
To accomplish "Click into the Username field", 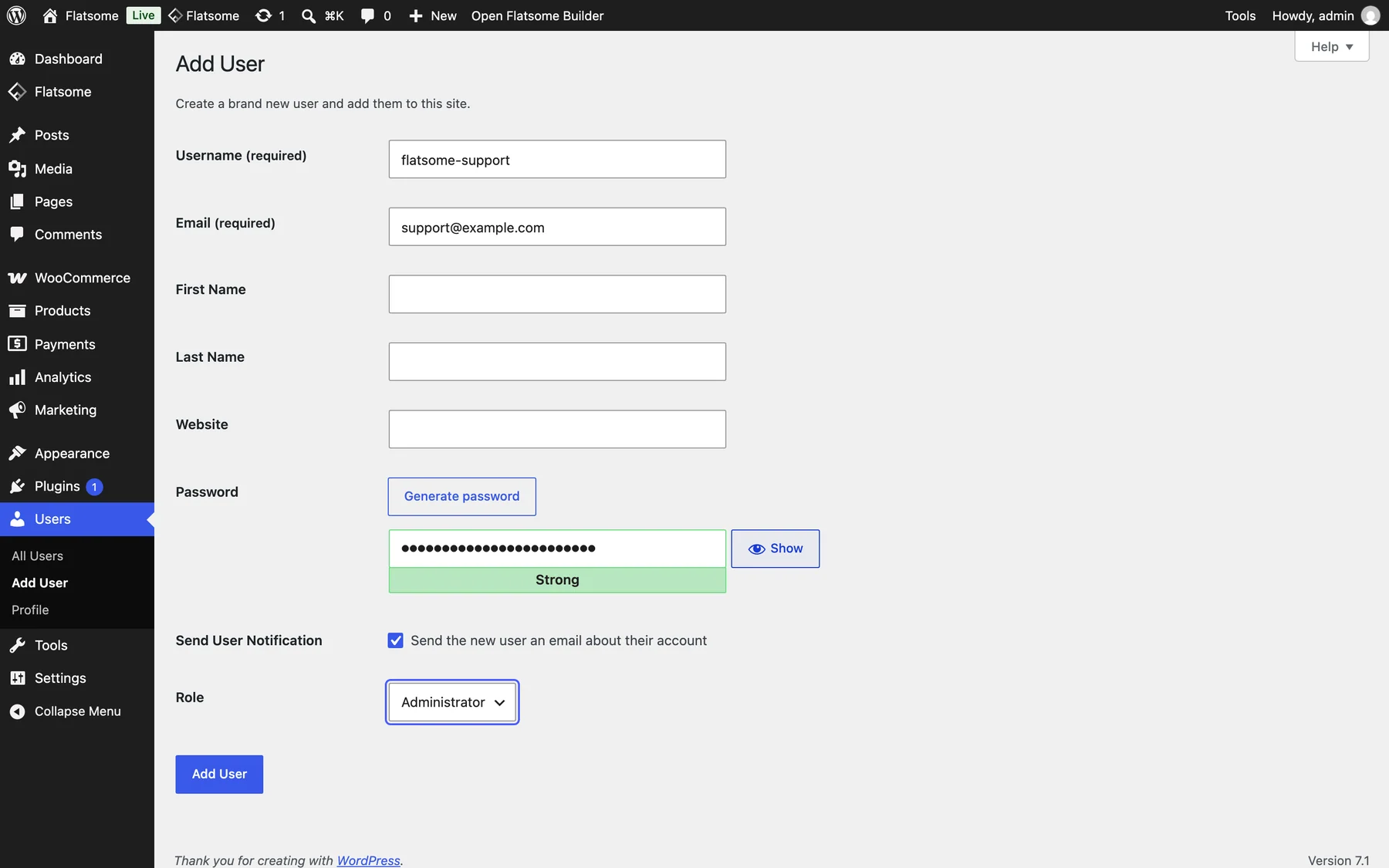I will [557, 159].
